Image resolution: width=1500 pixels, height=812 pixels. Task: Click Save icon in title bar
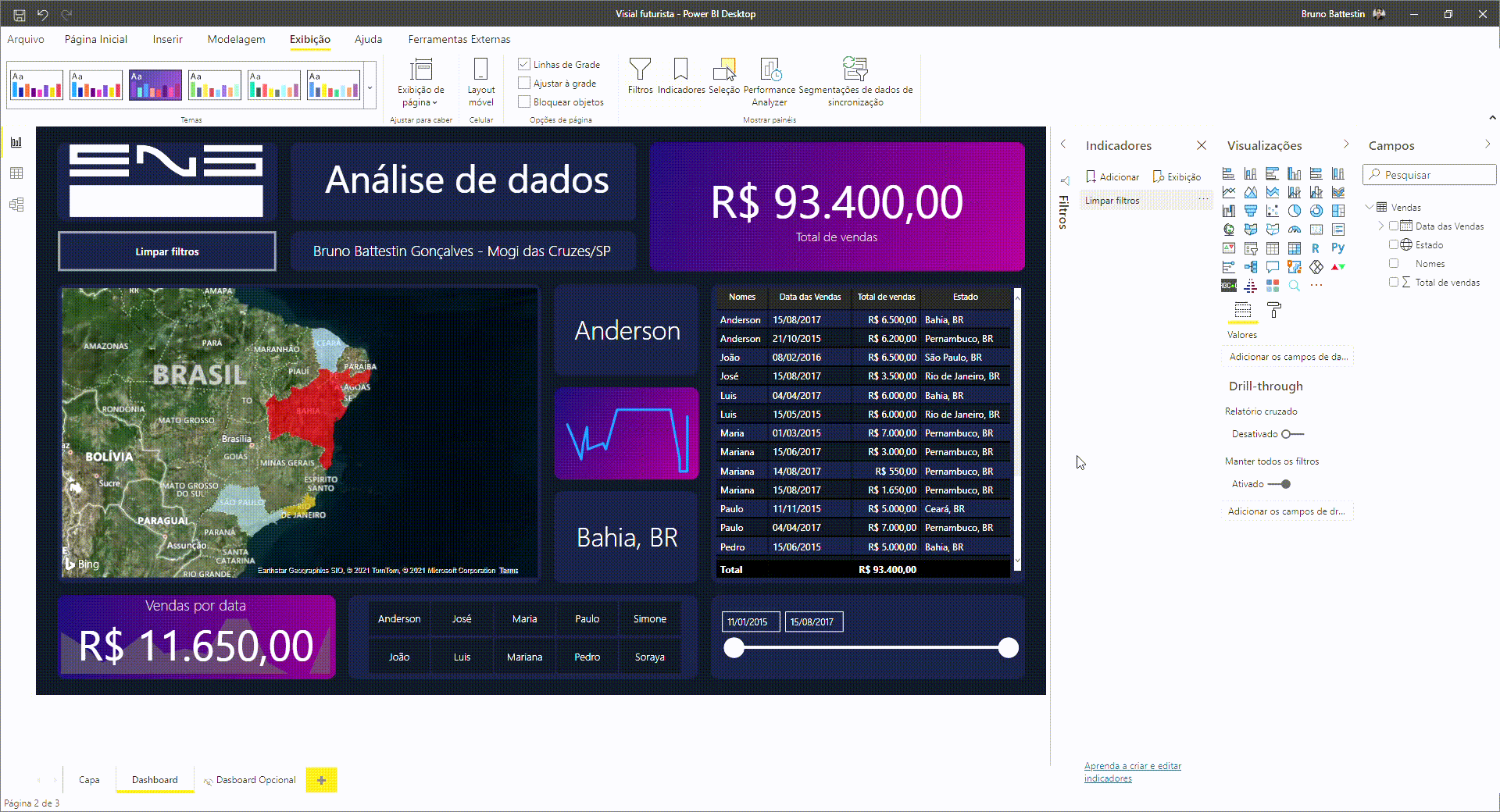[20, 14]
